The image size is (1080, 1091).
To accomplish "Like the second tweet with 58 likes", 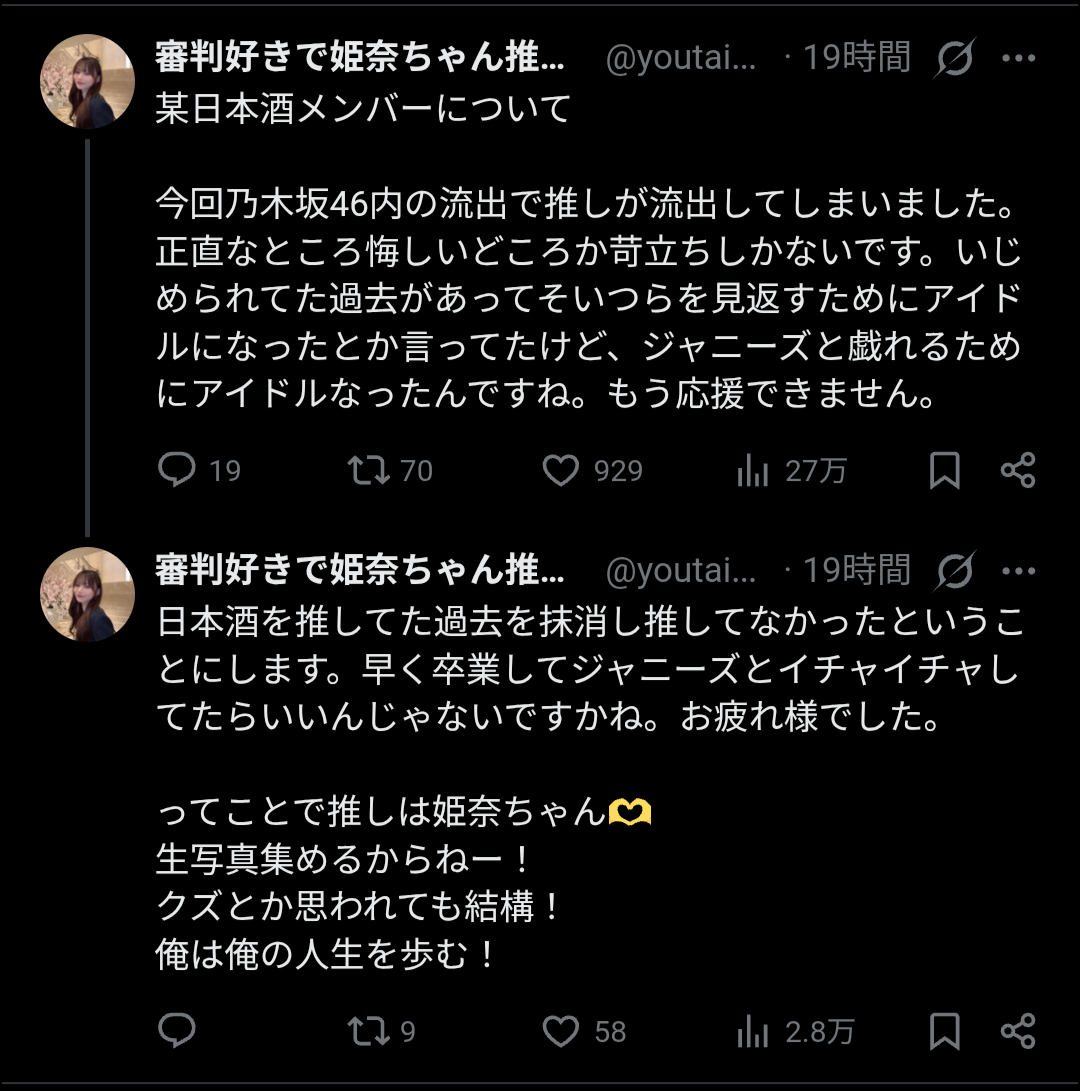I will tap(561, 1030).
